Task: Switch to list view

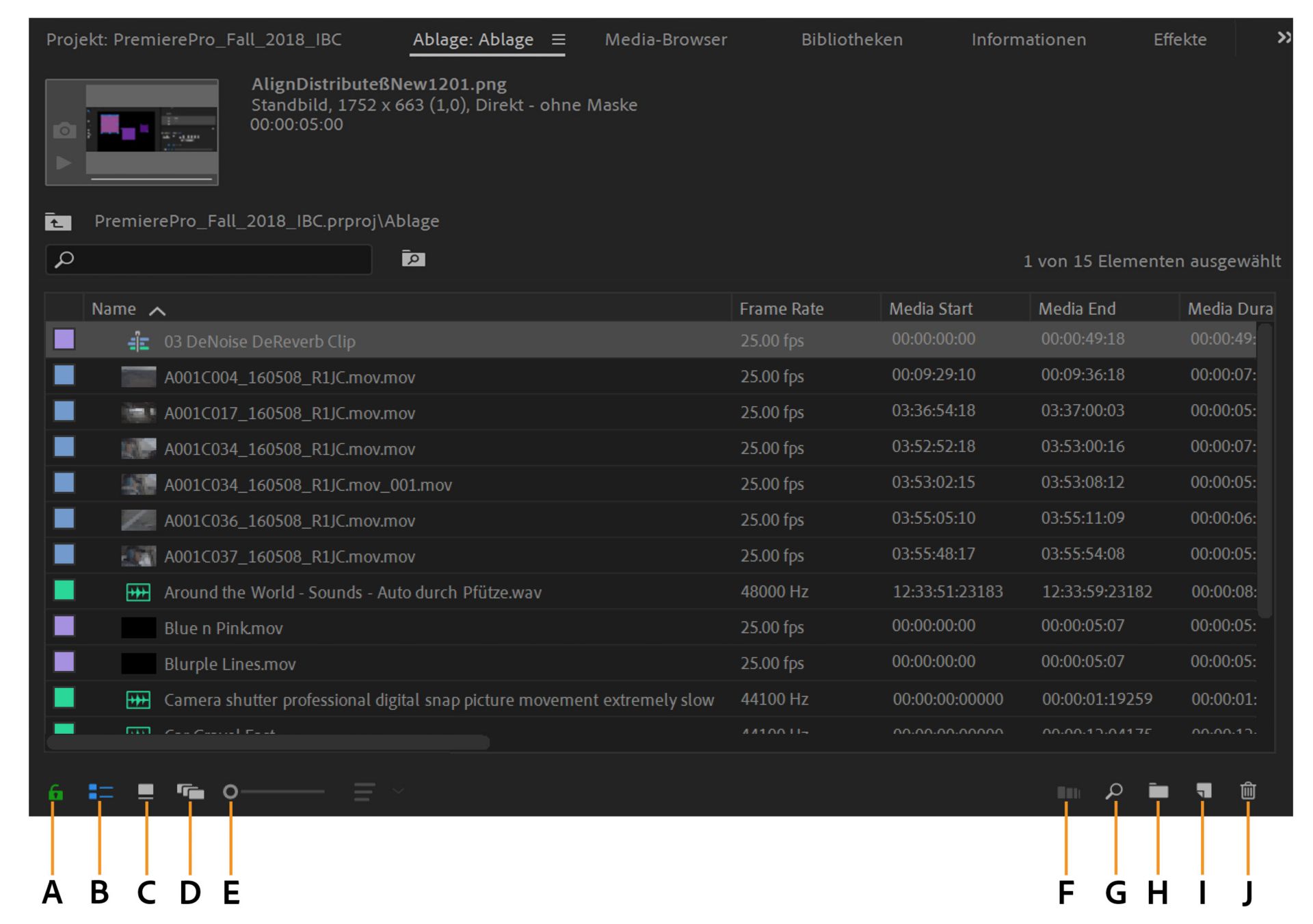Action: pos(101,791)
